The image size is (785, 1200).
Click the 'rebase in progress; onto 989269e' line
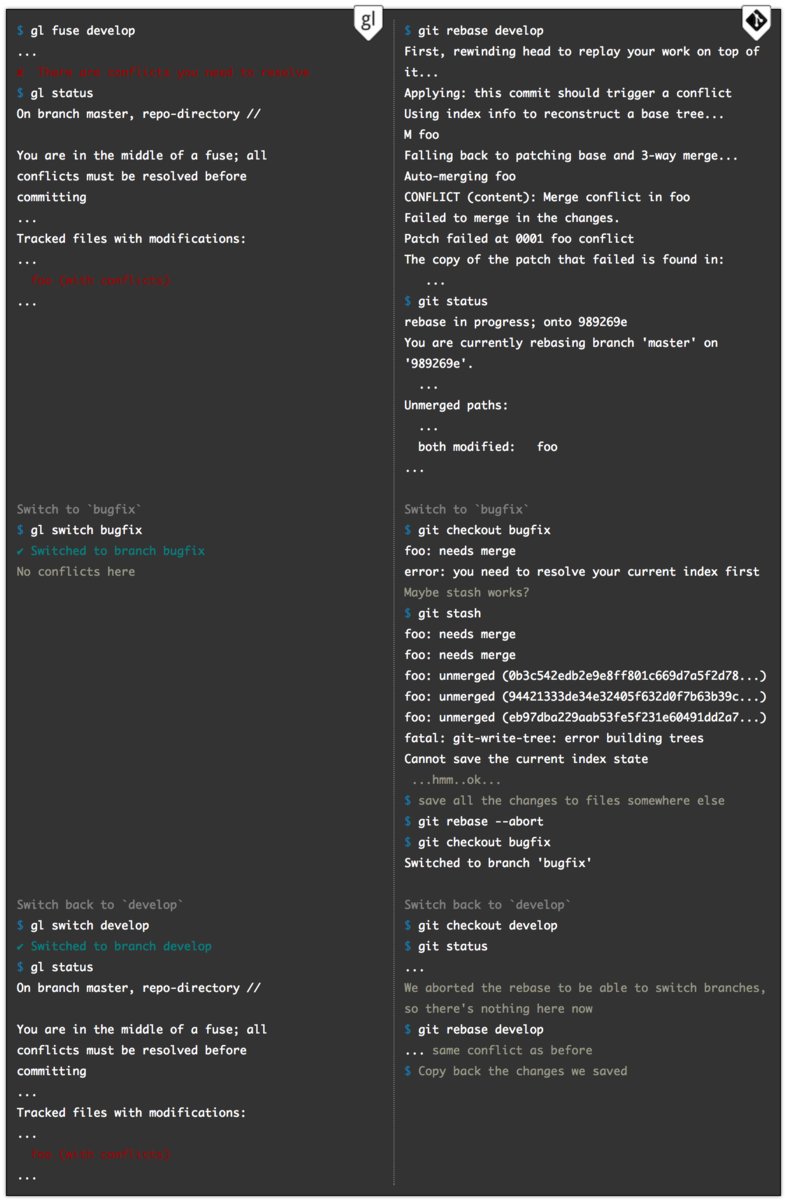pyautogui.click(x=516, y=322)
